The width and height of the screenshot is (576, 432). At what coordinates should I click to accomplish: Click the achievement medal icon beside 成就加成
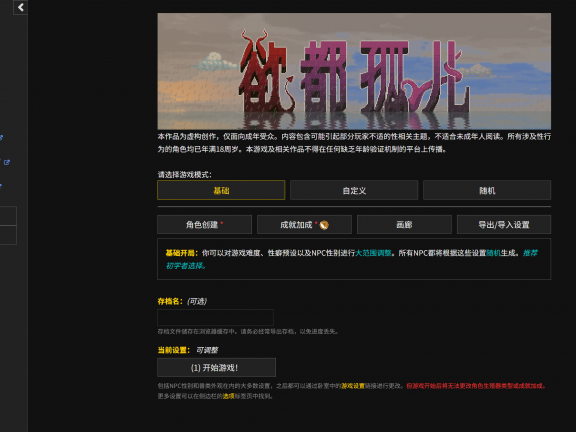click(x=324, y=225)
